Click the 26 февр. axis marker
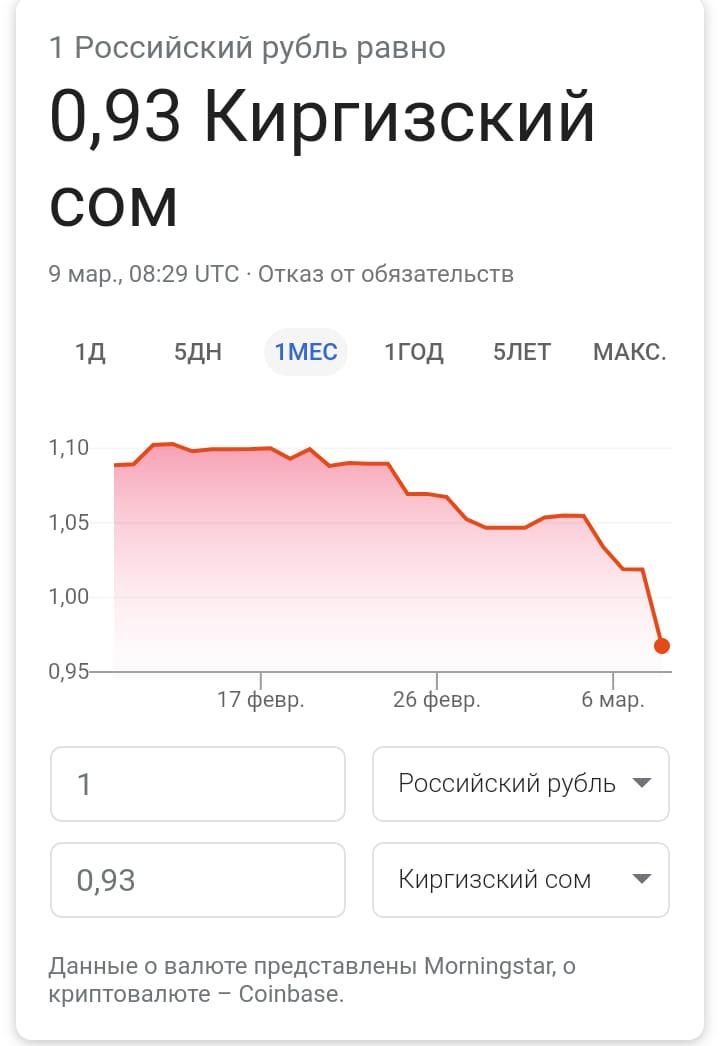This screenshot has width=720, height=1046. pyautogui.click(x=436, y=699)
